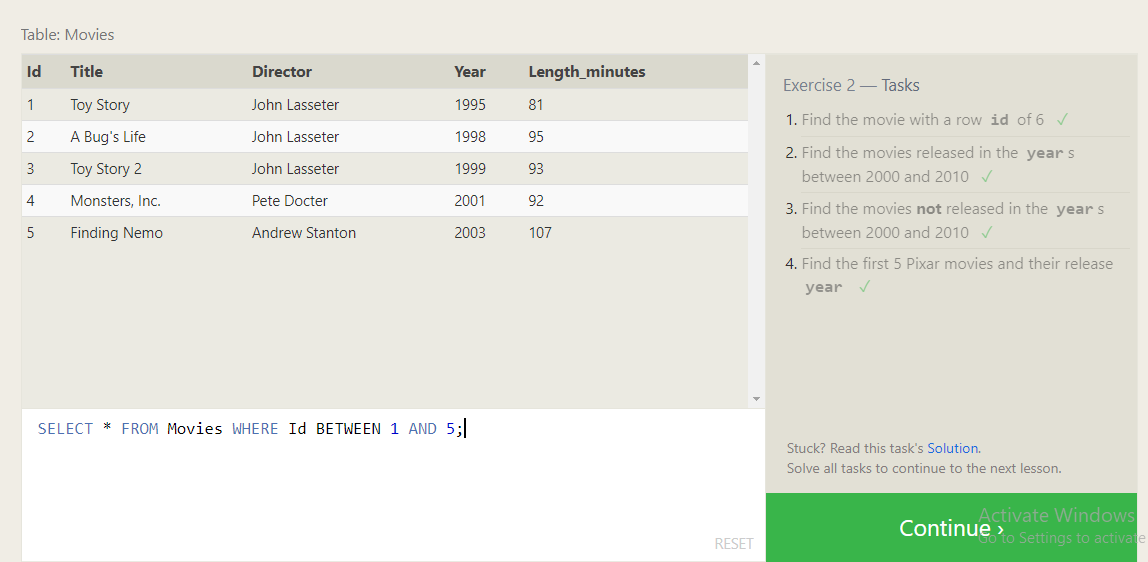Click the Exercise 2 — Tasks heading
Image resolution: width=1148 pixels, height=562 pixels.
(x=851, y=85)
